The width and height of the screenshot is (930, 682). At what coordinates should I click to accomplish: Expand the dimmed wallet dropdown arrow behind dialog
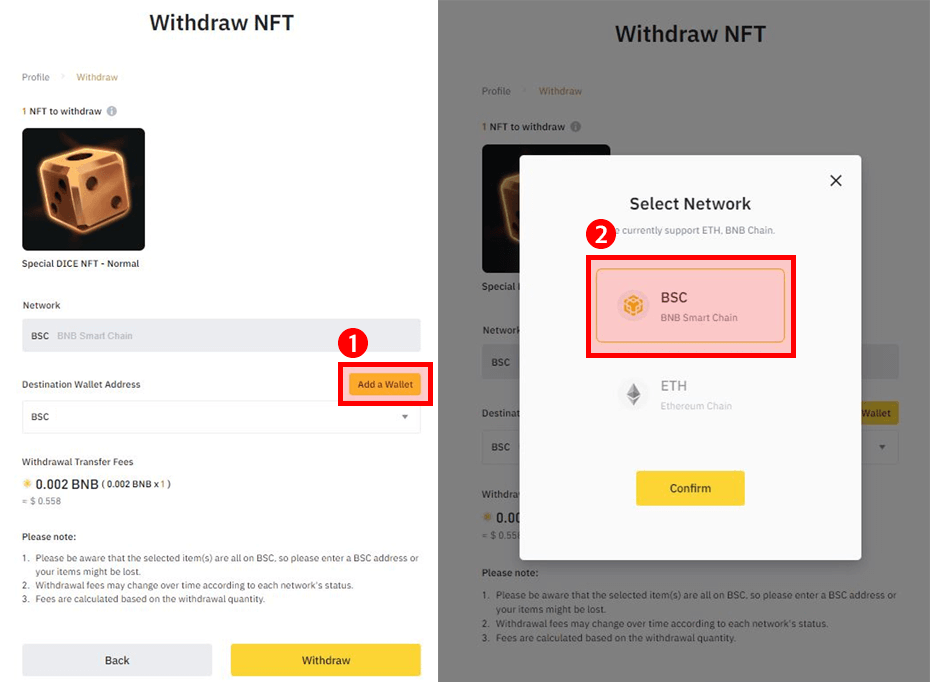pos(880,448)
